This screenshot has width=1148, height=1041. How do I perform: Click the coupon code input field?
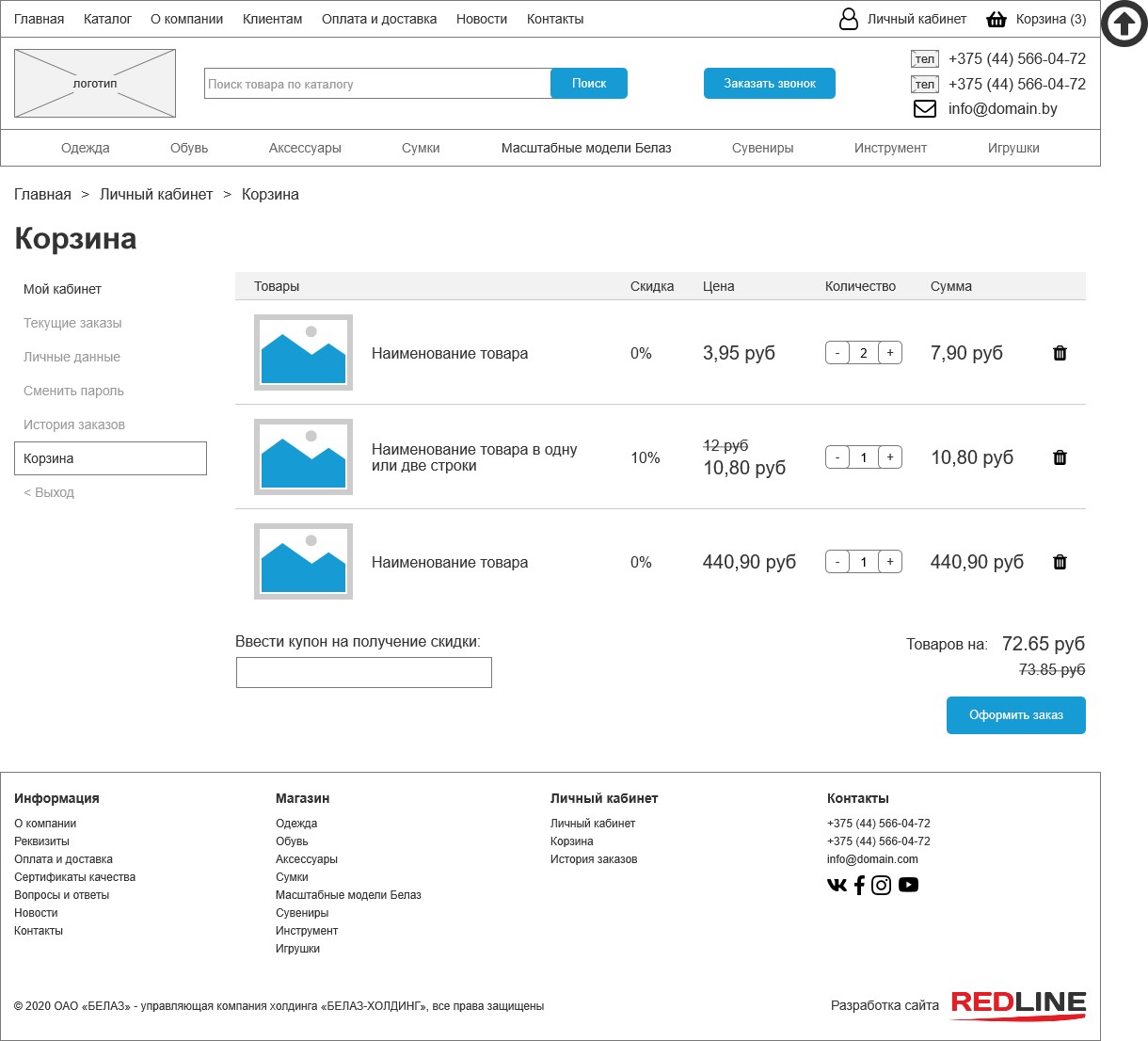click(364, 673)
